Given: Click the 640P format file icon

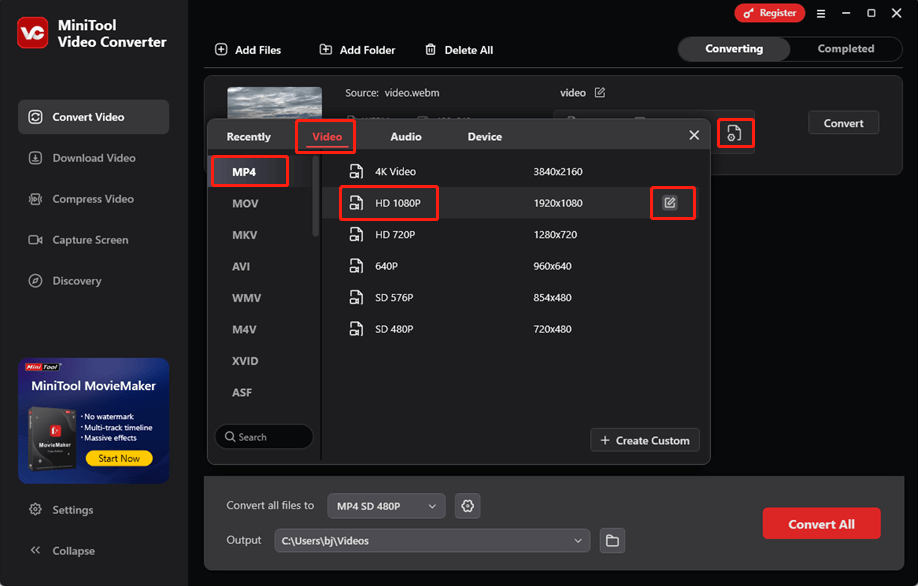Looking at the screenshot, I should (x=356, y=266).
